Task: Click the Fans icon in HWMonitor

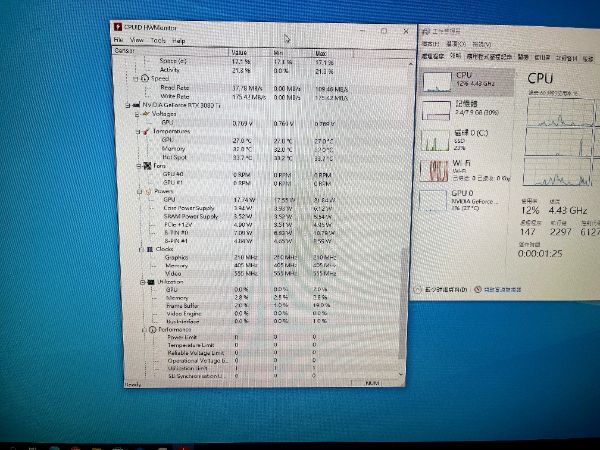Action: (147, 166)
